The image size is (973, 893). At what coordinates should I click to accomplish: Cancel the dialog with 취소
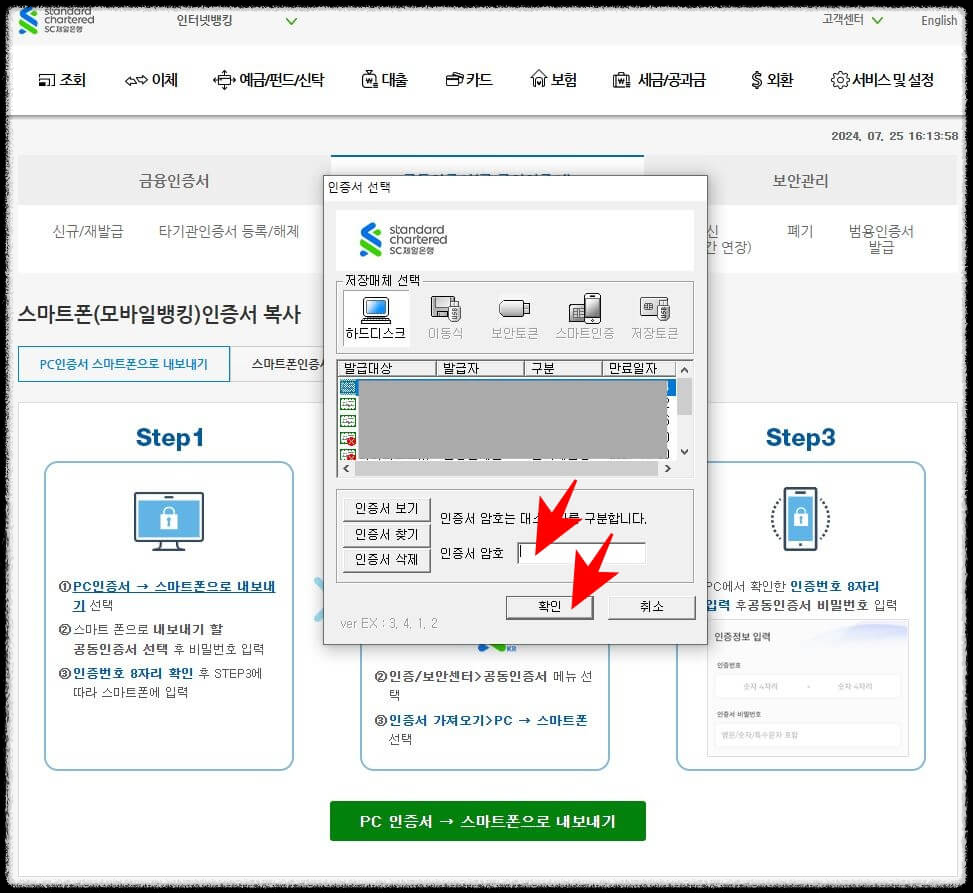pos(652,607)
